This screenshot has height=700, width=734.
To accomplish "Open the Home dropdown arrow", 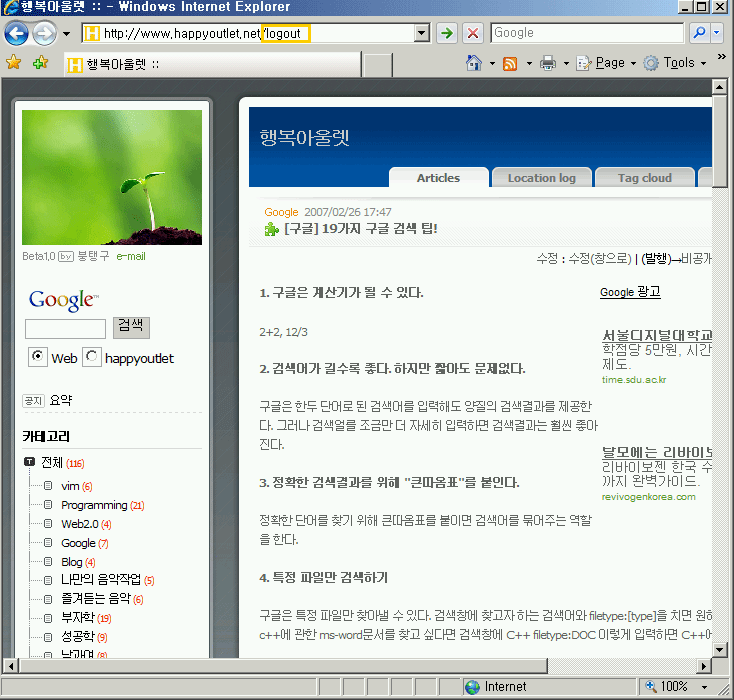I will click(x=492, y=63).
